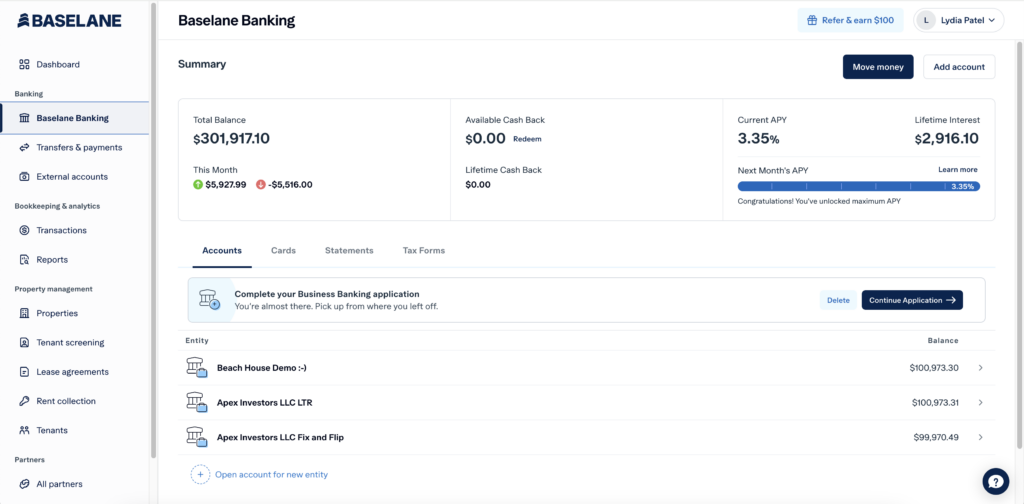The image size is (1024, 504).
Task: Click the Beach House Demo entity icon
Action: (197, 368)
